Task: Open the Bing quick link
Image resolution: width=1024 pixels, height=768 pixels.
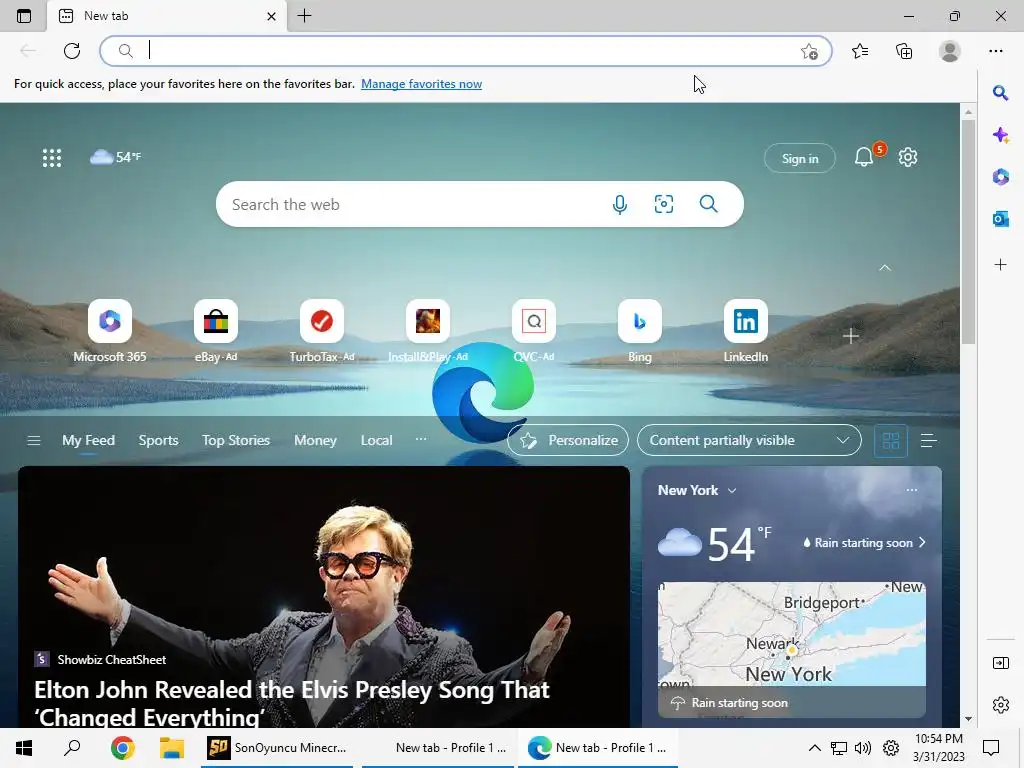Action: coord(640,331)
